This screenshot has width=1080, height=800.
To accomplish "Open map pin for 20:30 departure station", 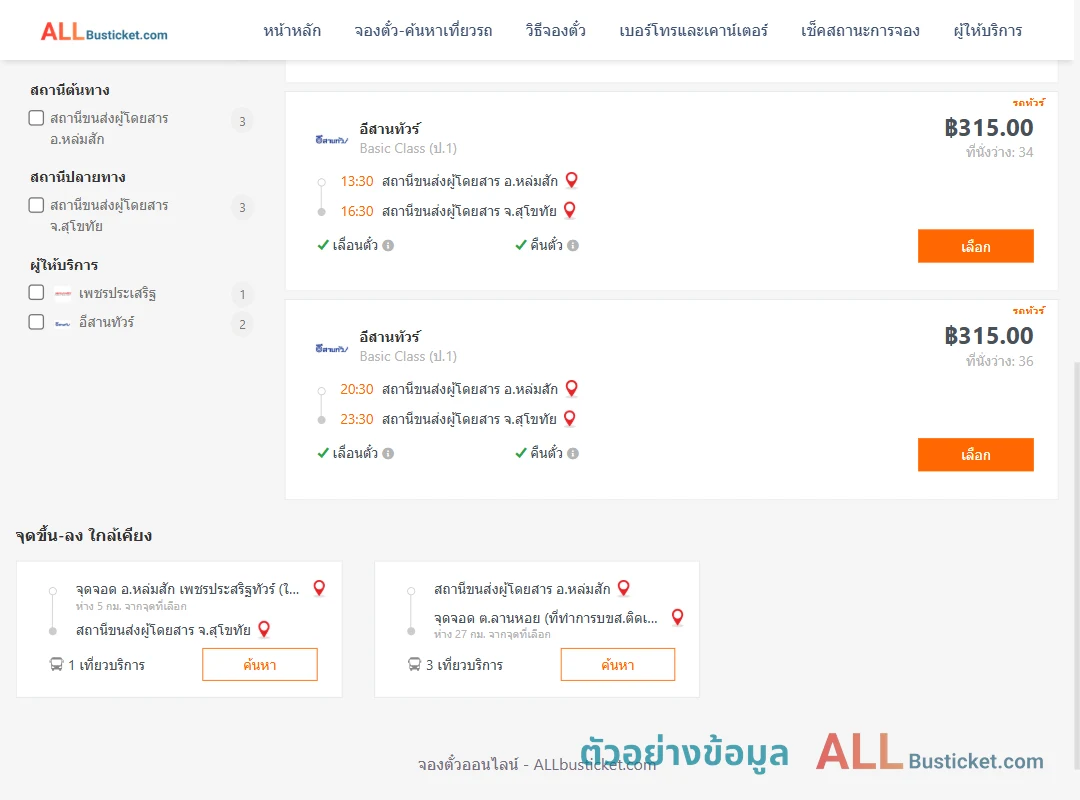I will (x=571, y=389).
